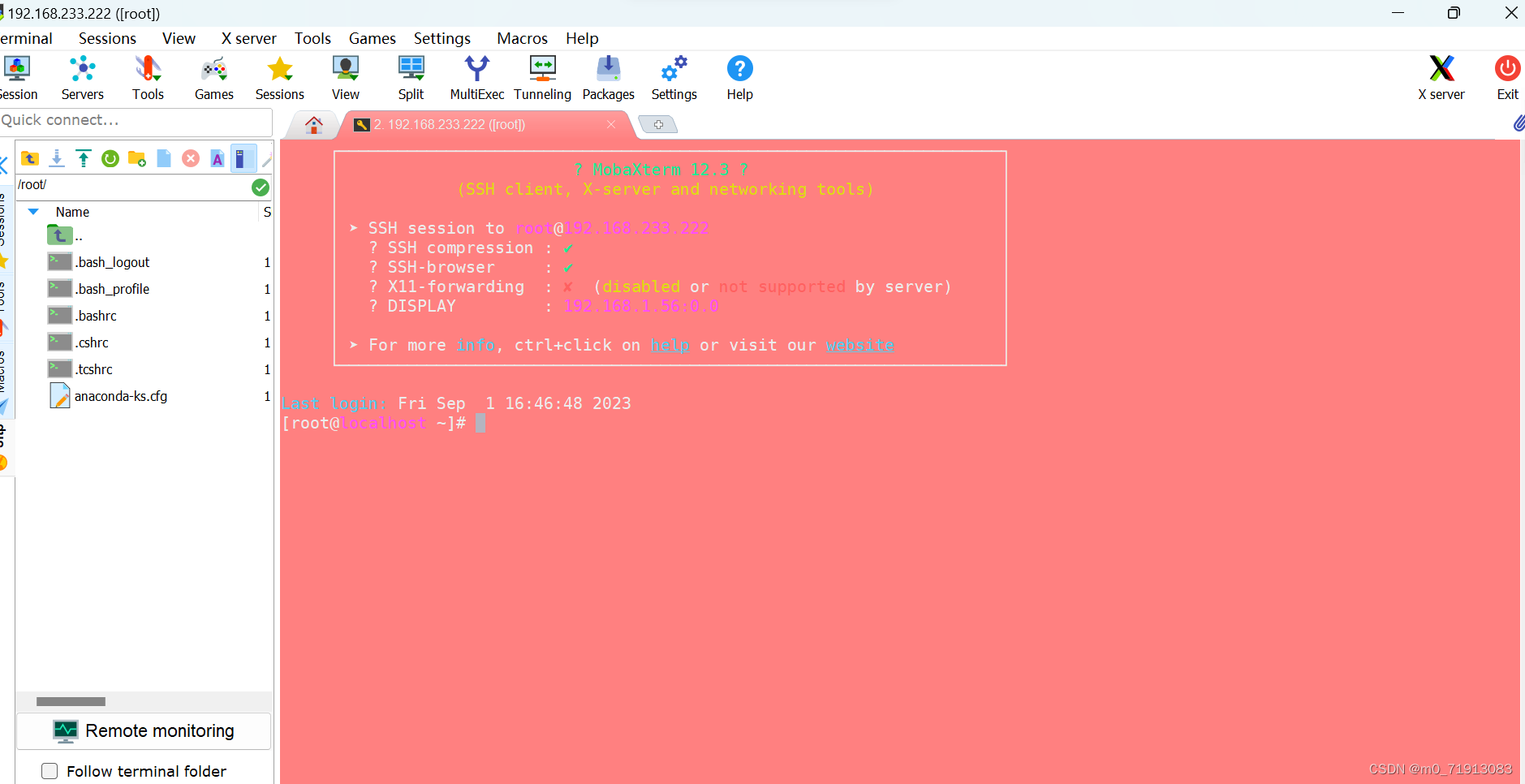Open the Macros menu

522,38
